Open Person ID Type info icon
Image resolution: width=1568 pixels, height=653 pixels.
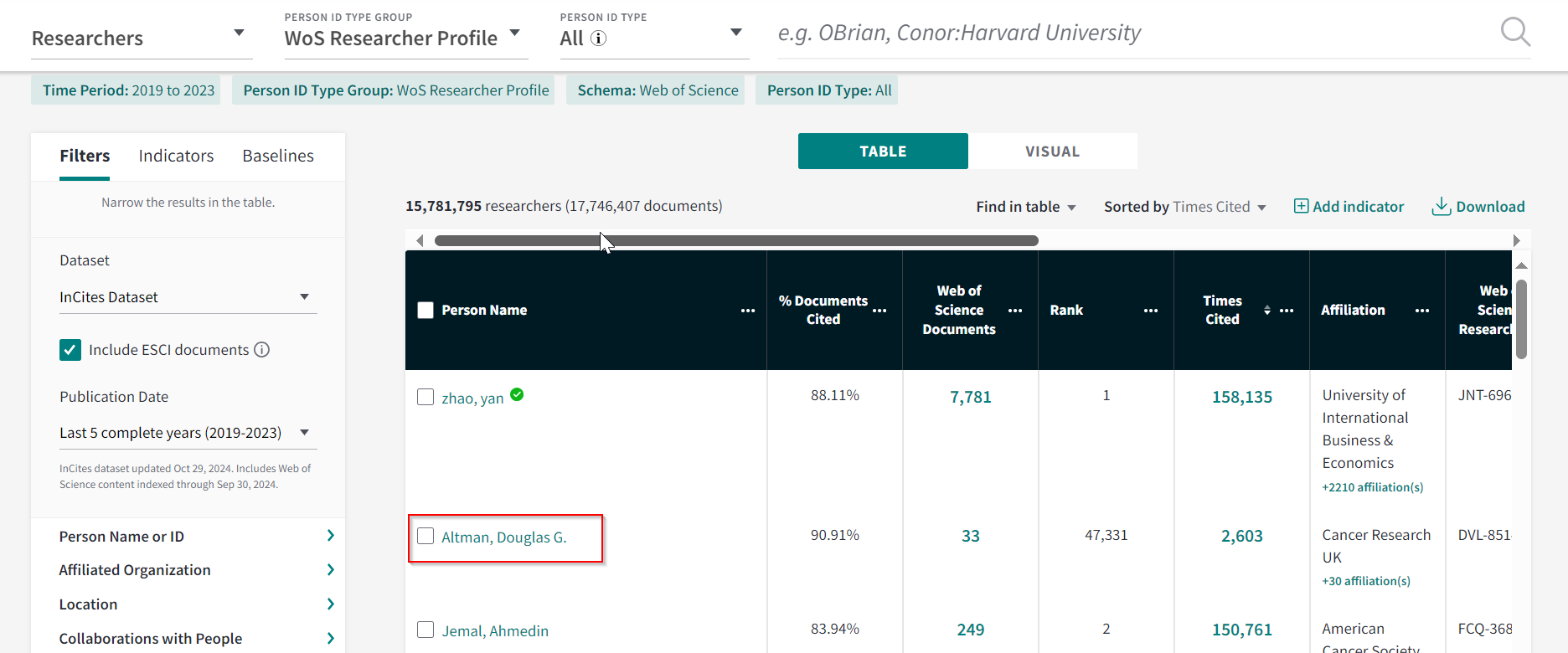tap(598, 39)
